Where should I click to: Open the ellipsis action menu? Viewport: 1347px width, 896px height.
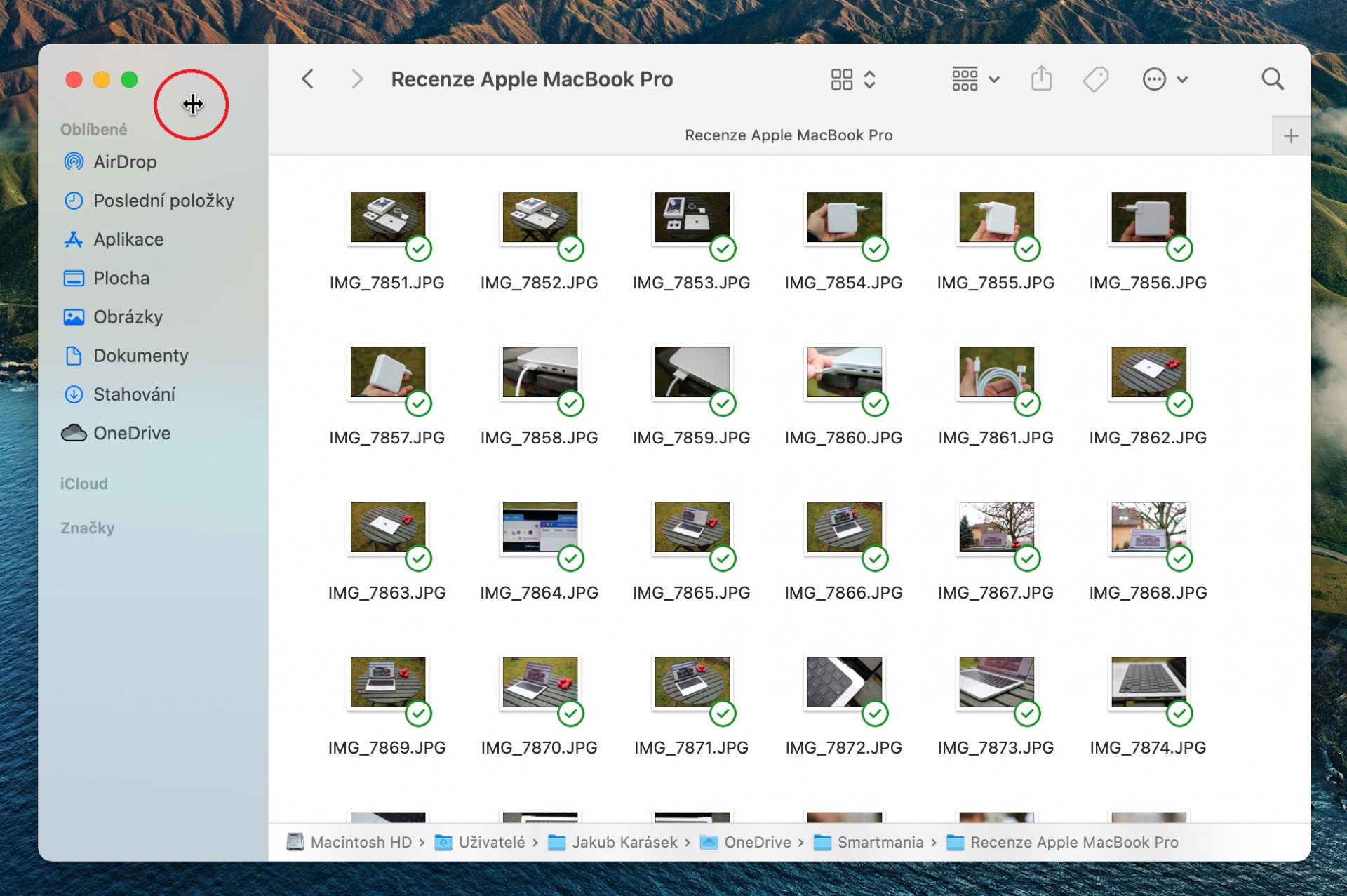[1165, 79]
